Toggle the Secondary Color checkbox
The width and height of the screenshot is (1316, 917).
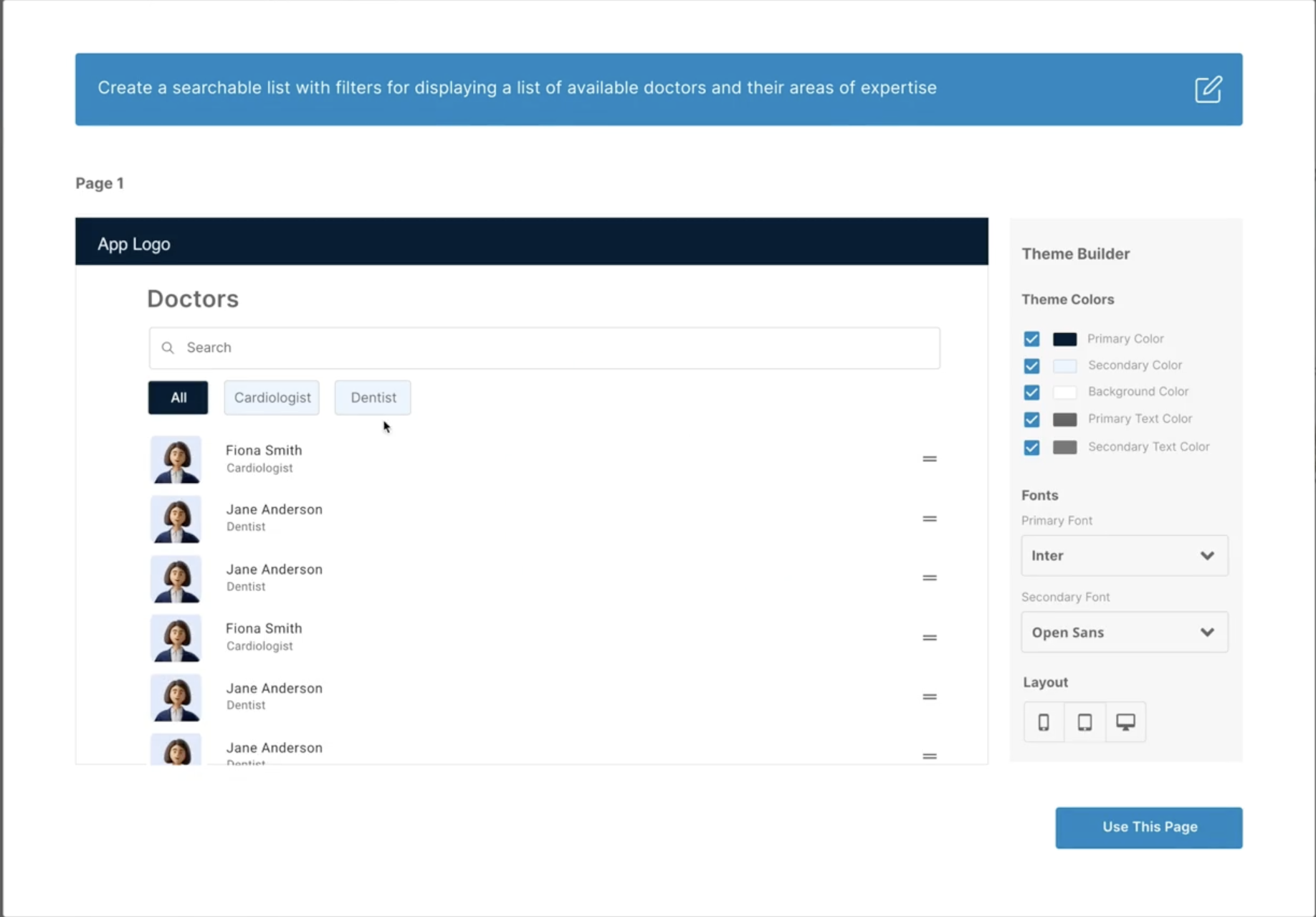click(1031, 366)
